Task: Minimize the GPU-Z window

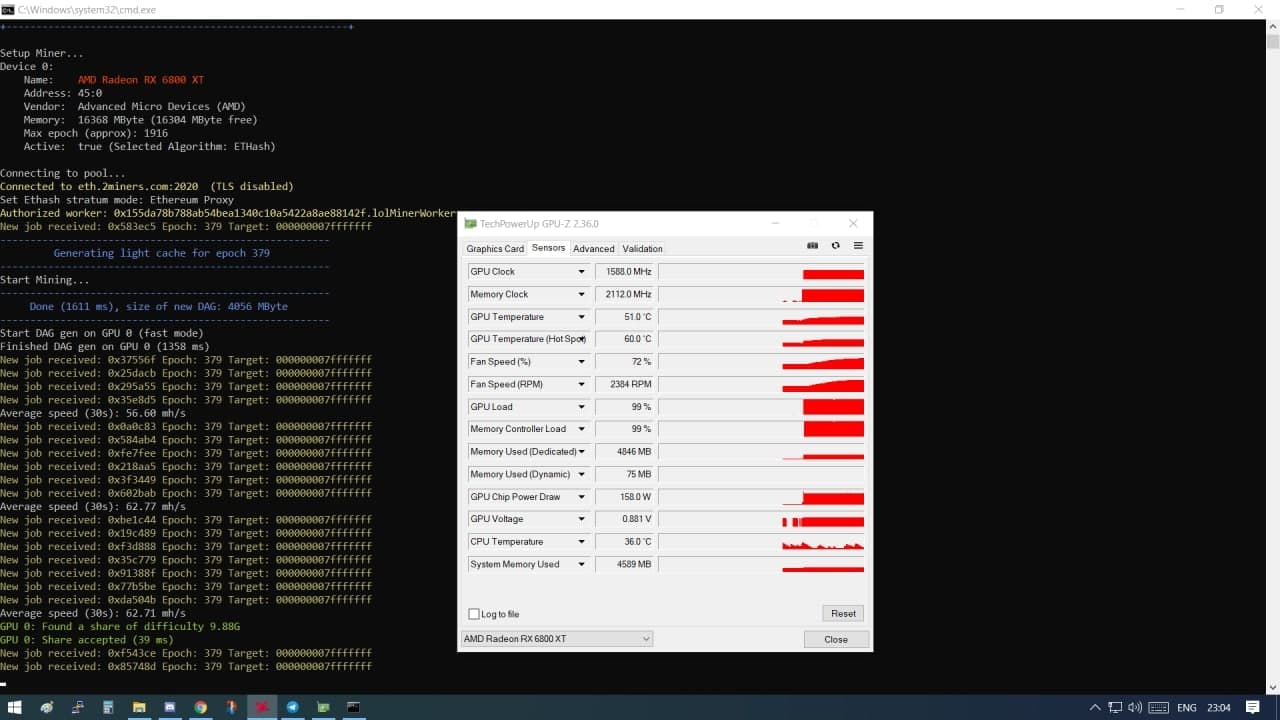Action: pyautogui.click(x=775, y=224)
